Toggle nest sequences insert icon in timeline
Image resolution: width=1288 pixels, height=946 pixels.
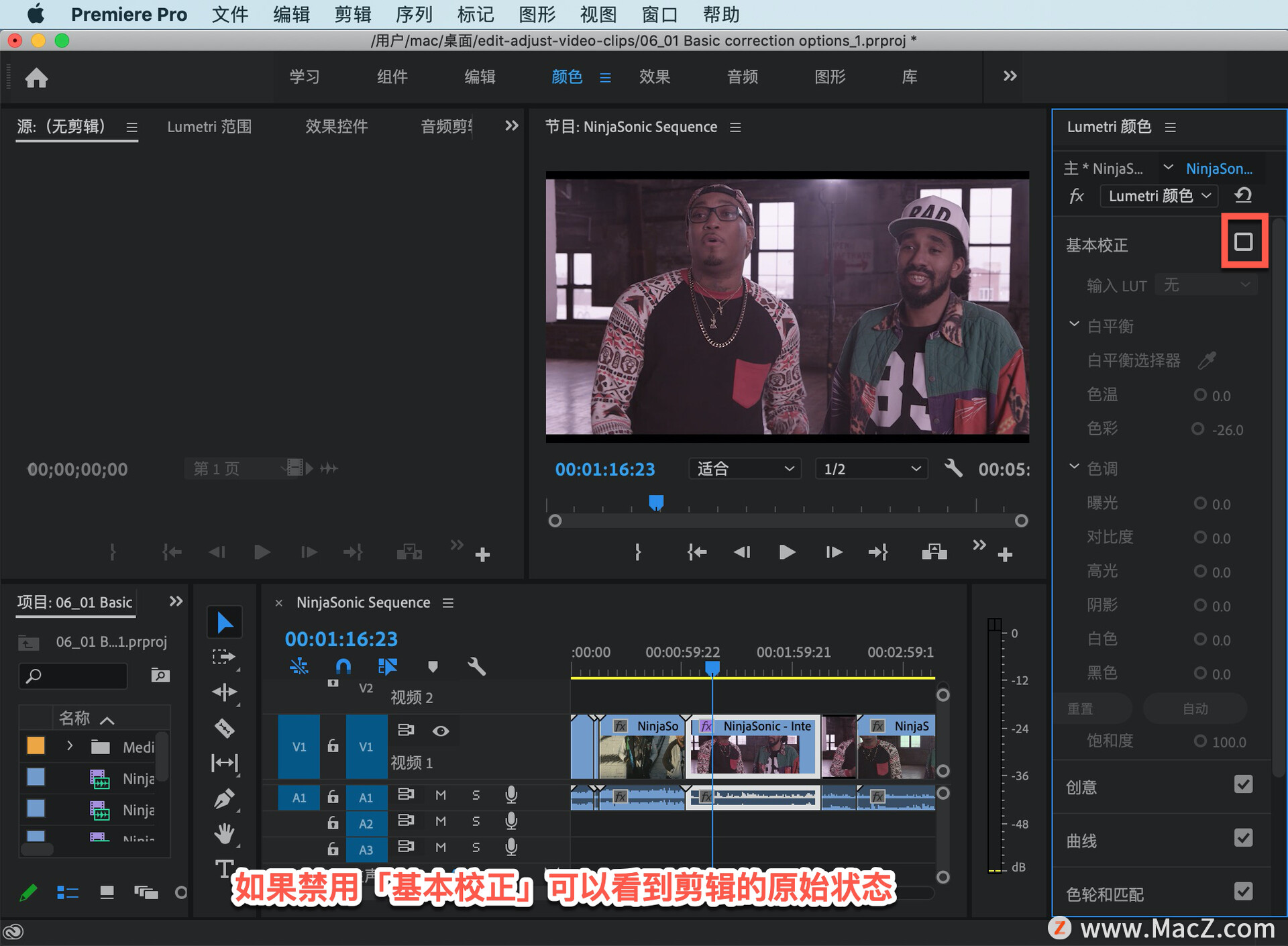(x=299, y=666)
